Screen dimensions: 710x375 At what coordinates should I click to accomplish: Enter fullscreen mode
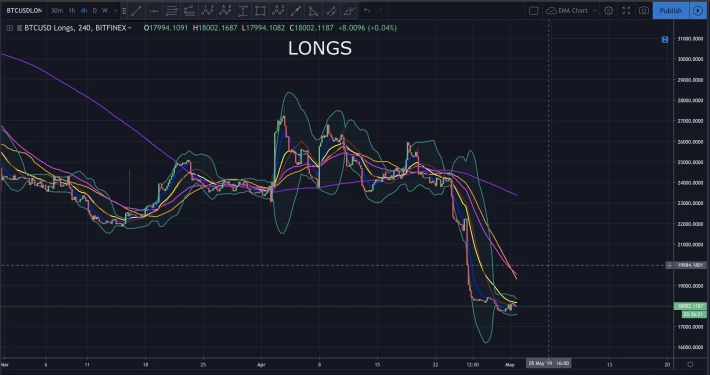tap(626, 10)
